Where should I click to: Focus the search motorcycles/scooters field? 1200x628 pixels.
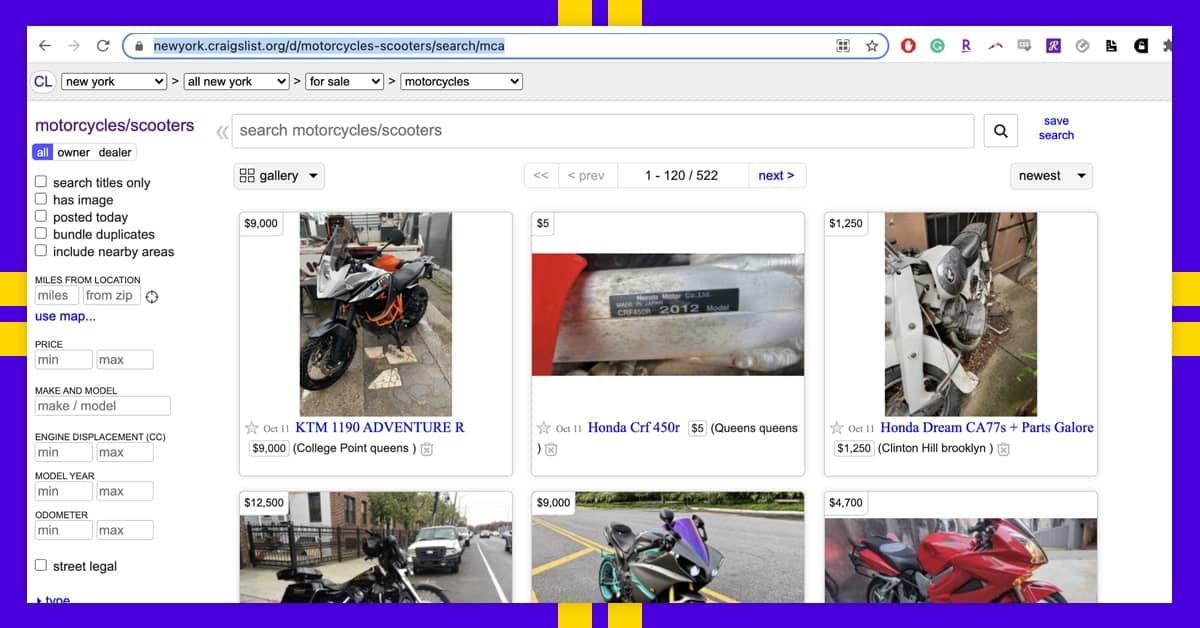(x=603, y=130)
